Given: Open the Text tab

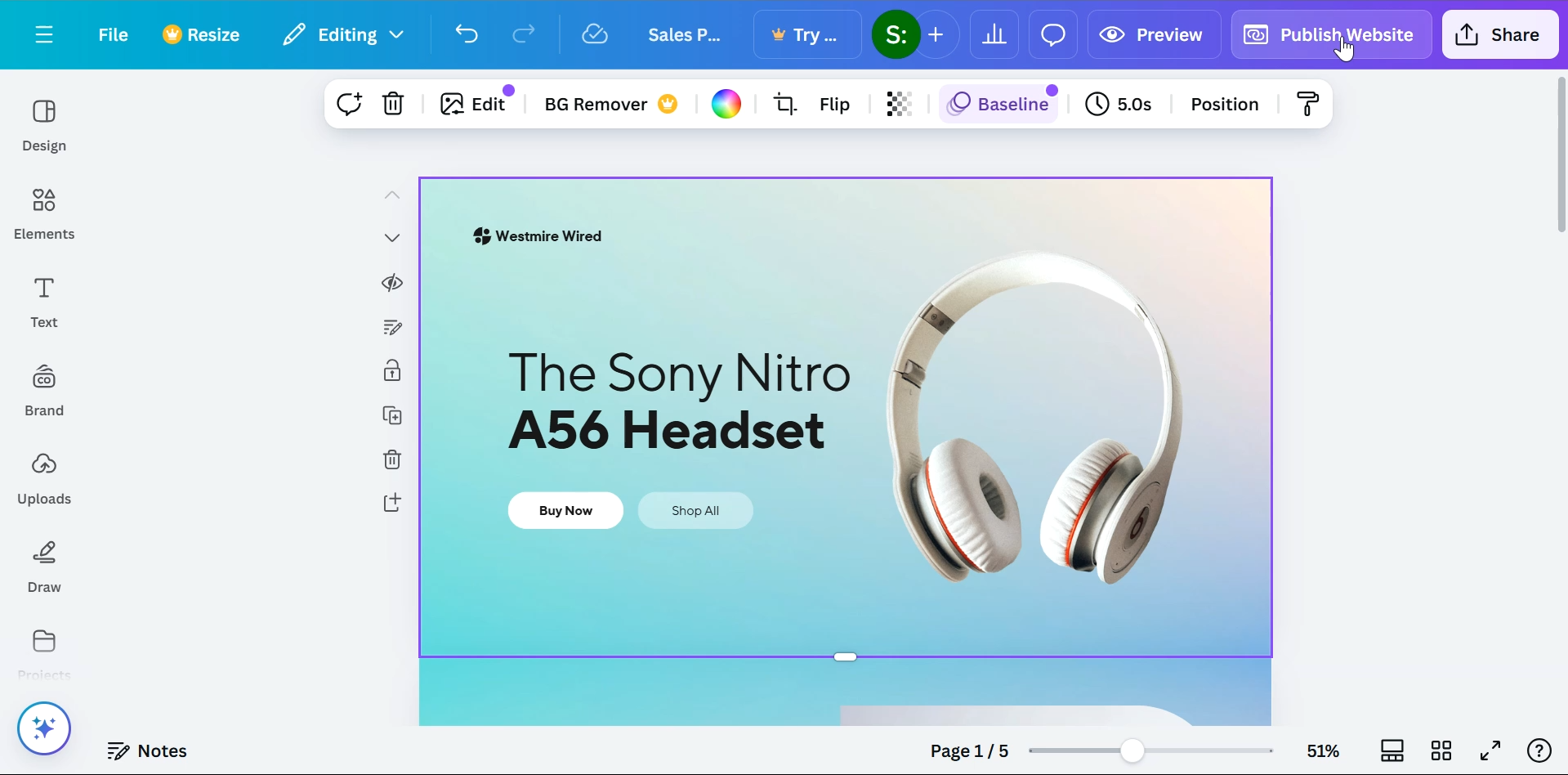Looking at the screenshot, I should coord(44,302).
